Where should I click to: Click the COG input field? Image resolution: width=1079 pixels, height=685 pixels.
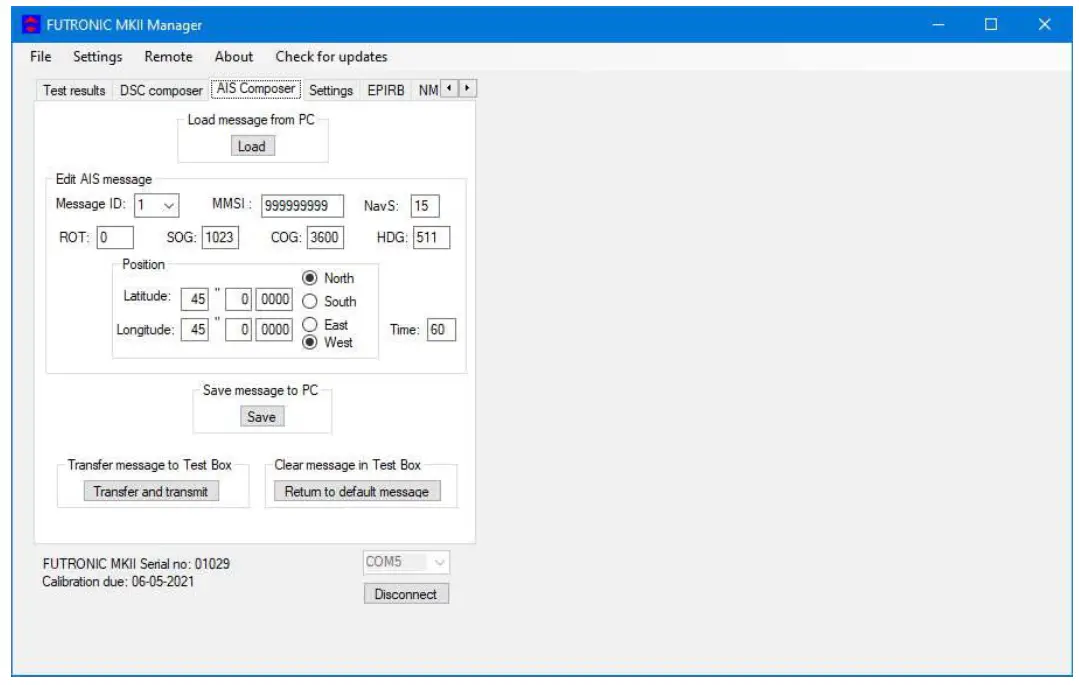click(325, 238)
